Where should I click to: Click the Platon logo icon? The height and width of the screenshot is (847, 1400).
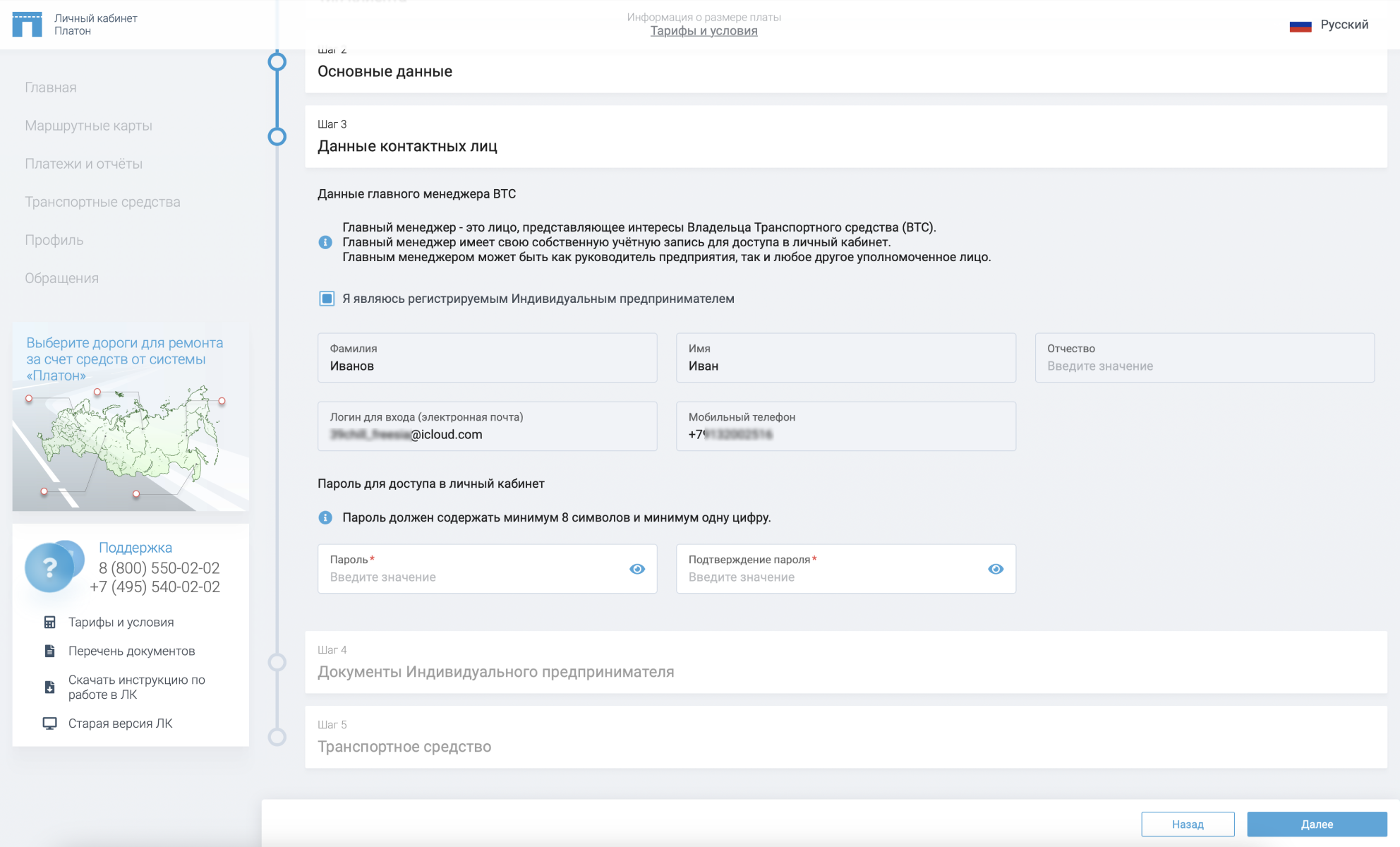point(28,24)
